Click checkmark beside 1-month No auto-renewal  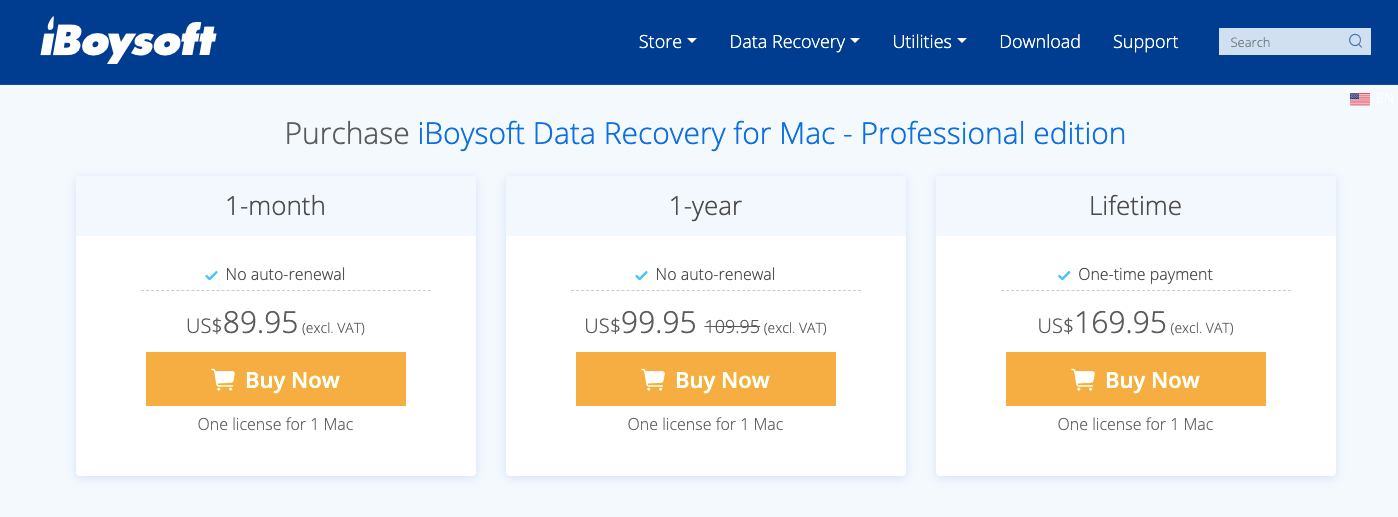(x=211, y=275)
